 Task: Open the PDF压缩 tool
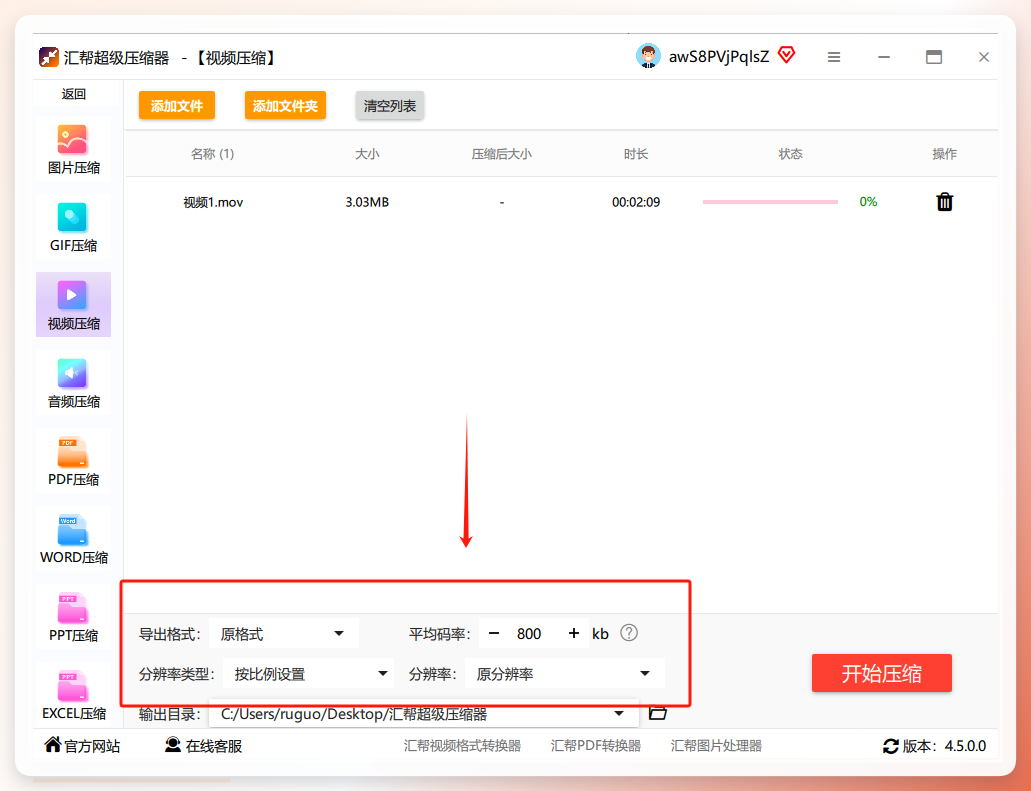click(x=73, y=461)
